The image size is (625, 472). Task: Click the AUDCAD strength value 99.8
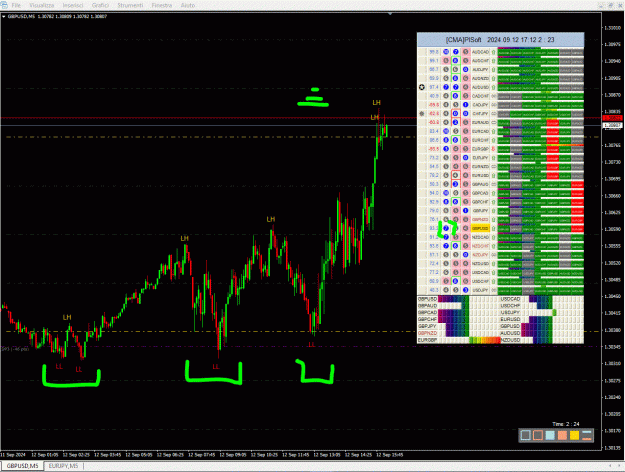[434, 52]
